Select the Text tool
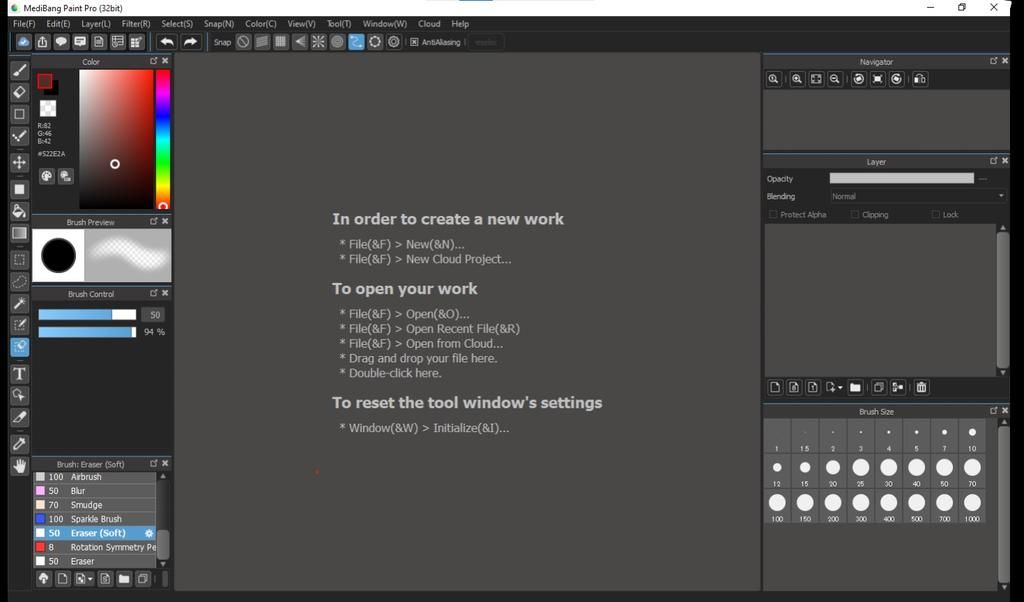 pos(20,373)
